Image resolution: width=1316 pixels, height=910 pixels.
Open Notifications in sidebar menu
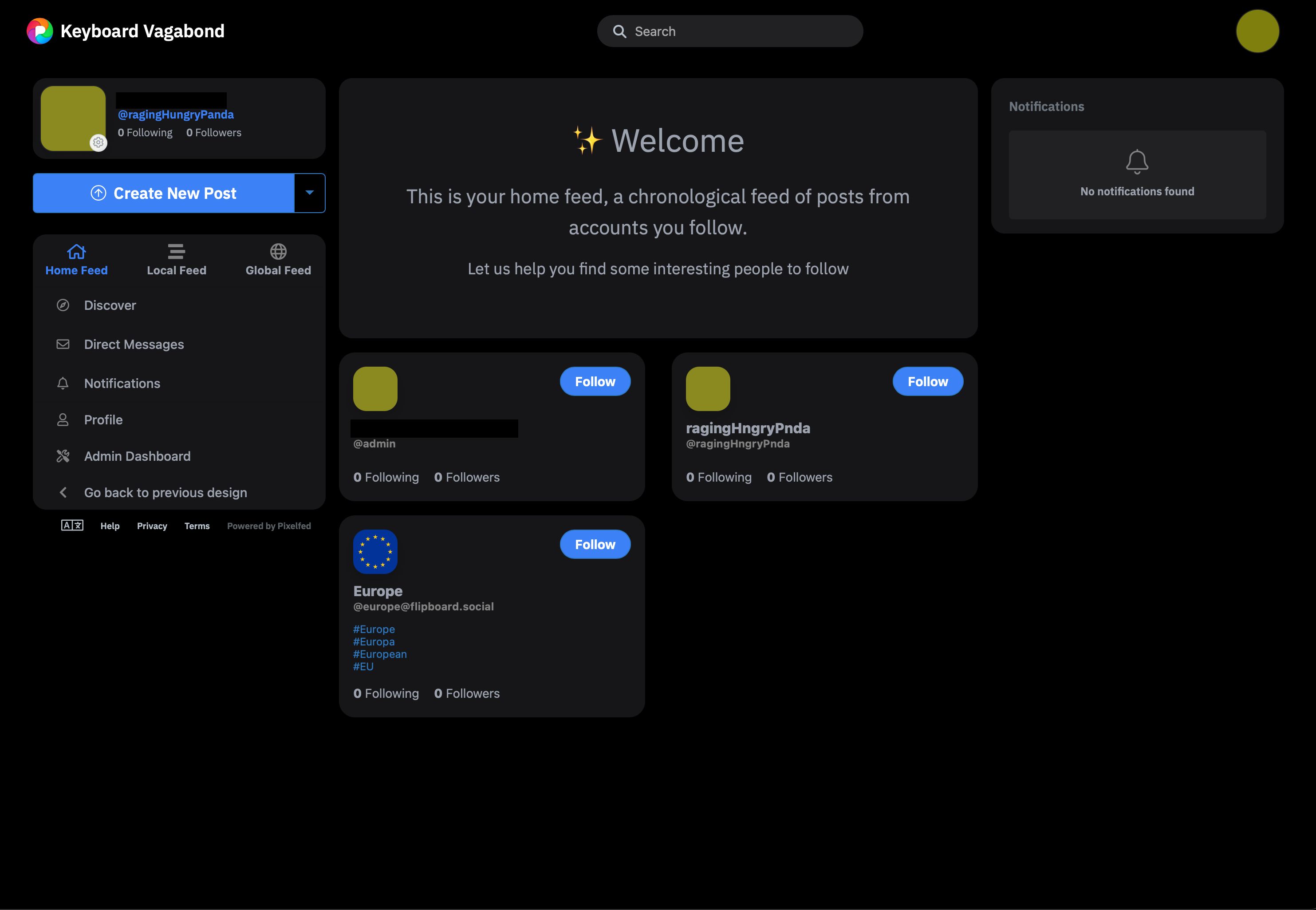[122, 383]
